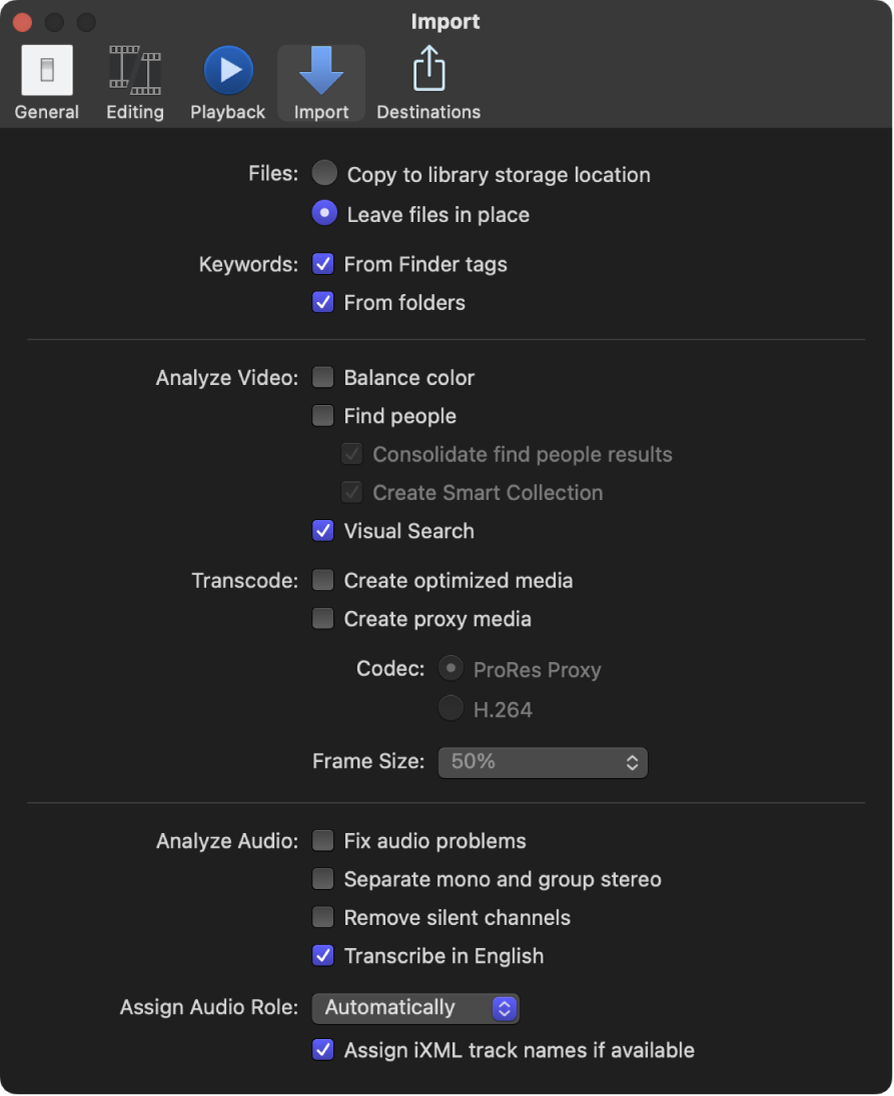Image resolution: width=894 pixels, height=1096 pixels.
Task: Select the Playback preferences icon
Action: tap(227, 80)
